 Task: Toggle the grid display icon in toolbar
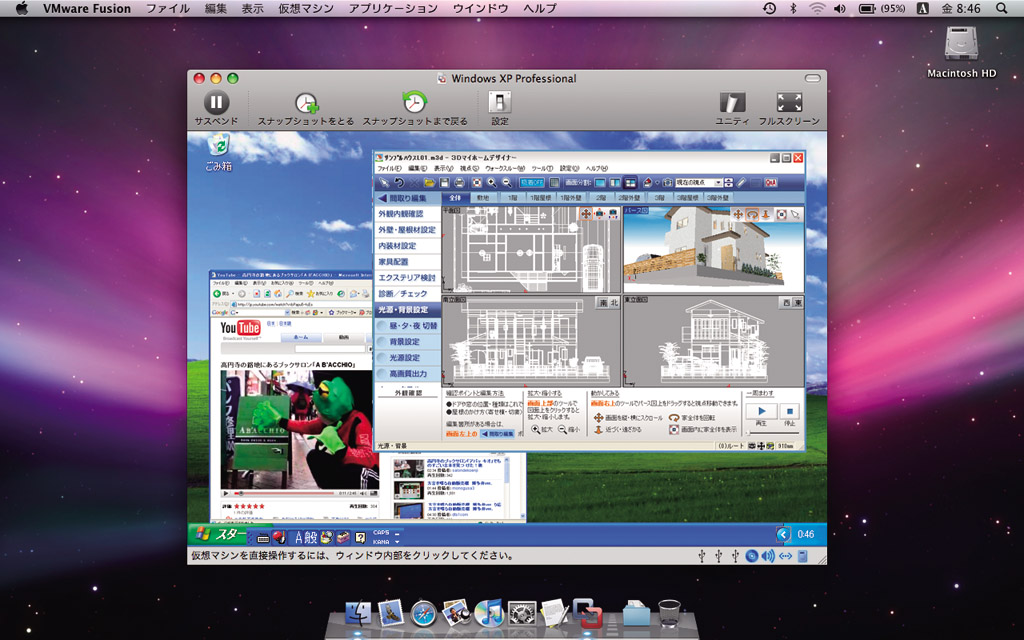(x=554, y=183)
